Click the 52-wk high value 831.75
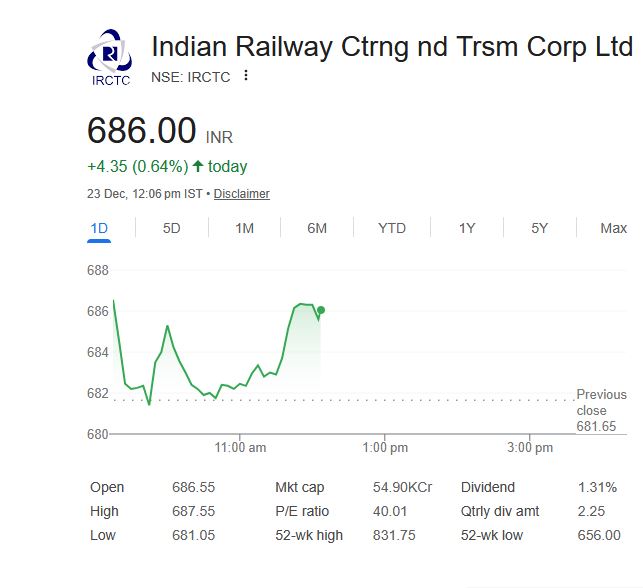Viewport: 643px width, 588px height. point(394,535)
